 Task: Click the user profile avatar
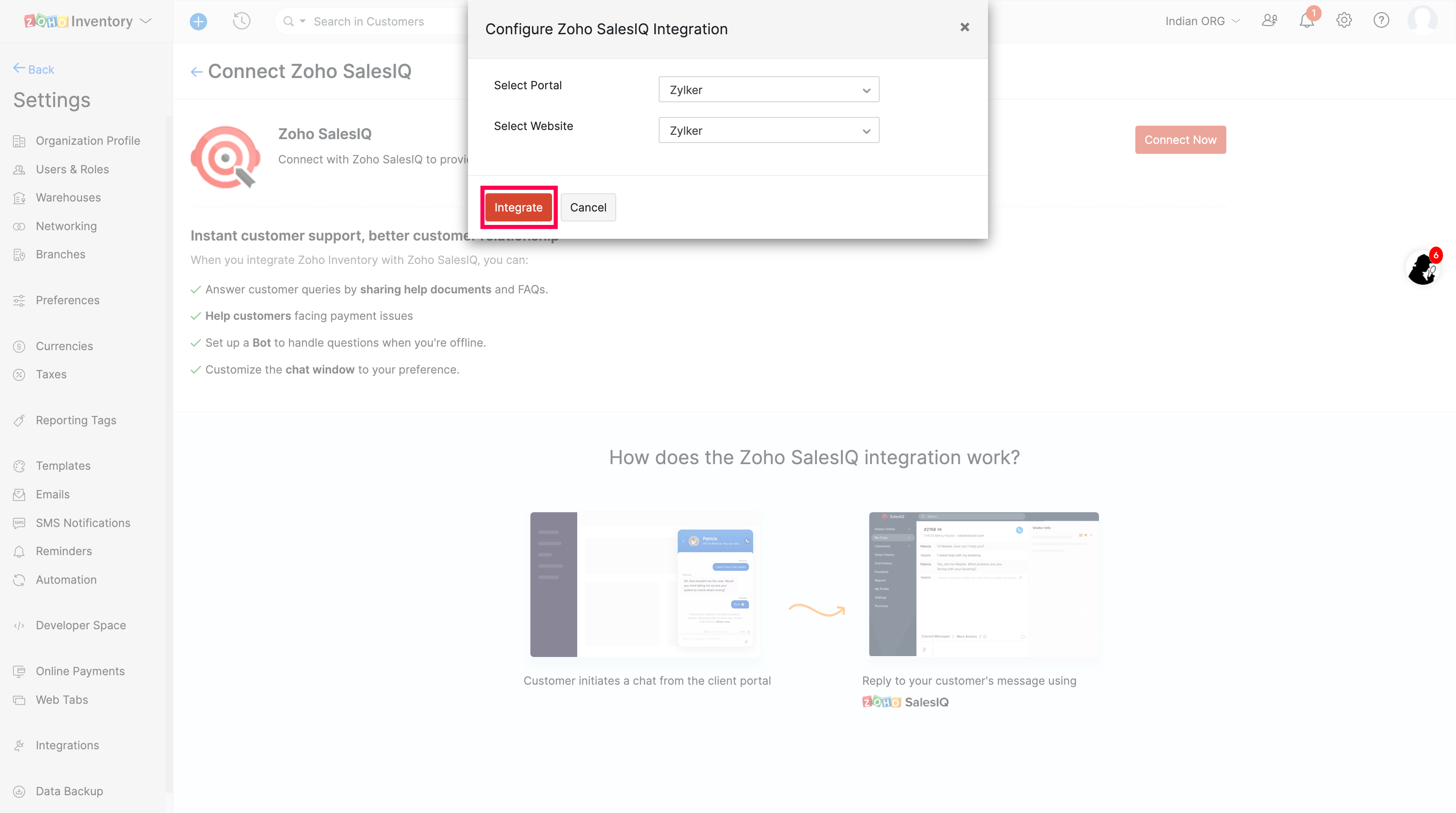pyautogui.click(x=1422, y=21)
